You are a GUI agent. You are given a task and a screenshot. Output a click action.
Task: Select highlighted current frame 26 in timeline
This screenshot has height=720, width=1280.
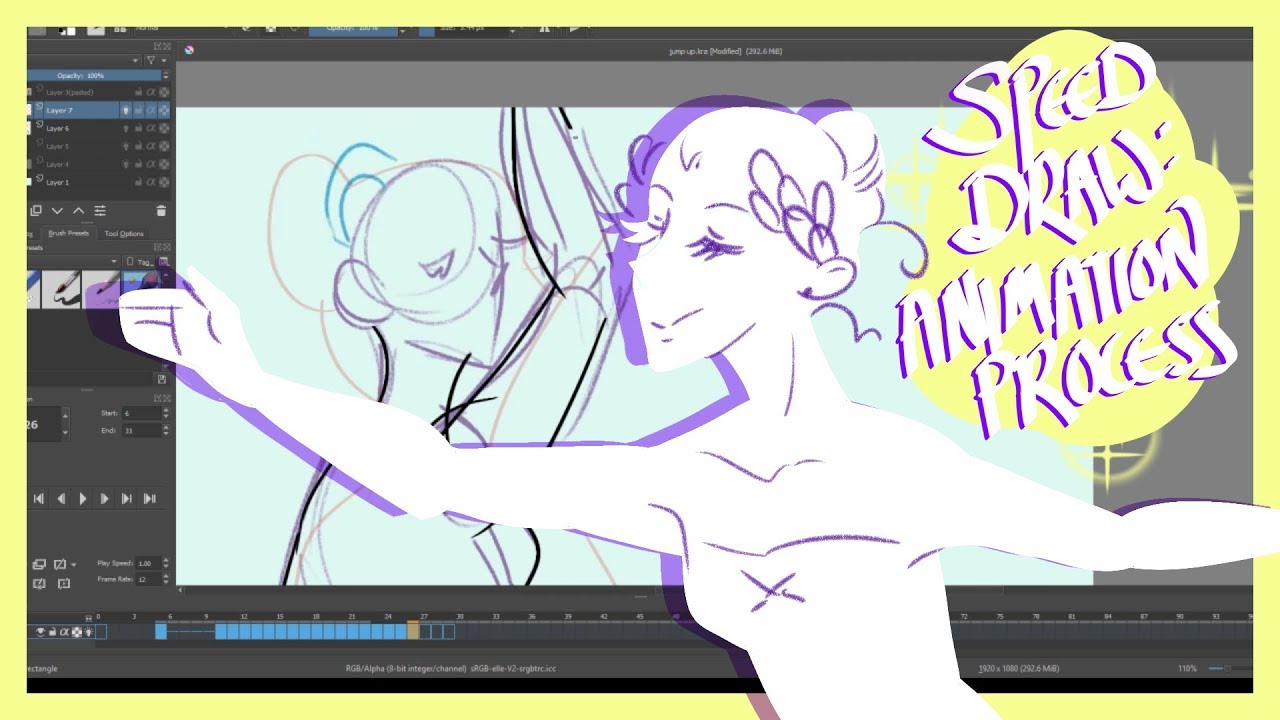click(413, 632)
